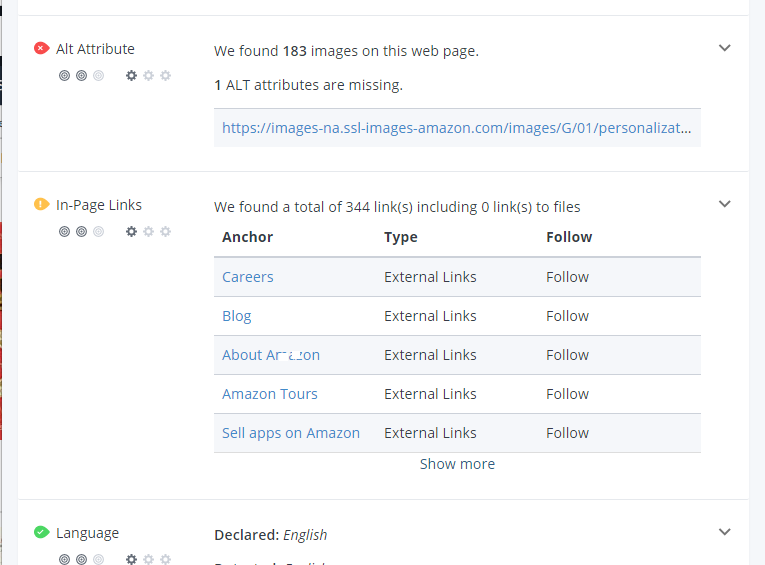
Task: Click the first target icon under Alt Attribute
Action: click(65, 75)
